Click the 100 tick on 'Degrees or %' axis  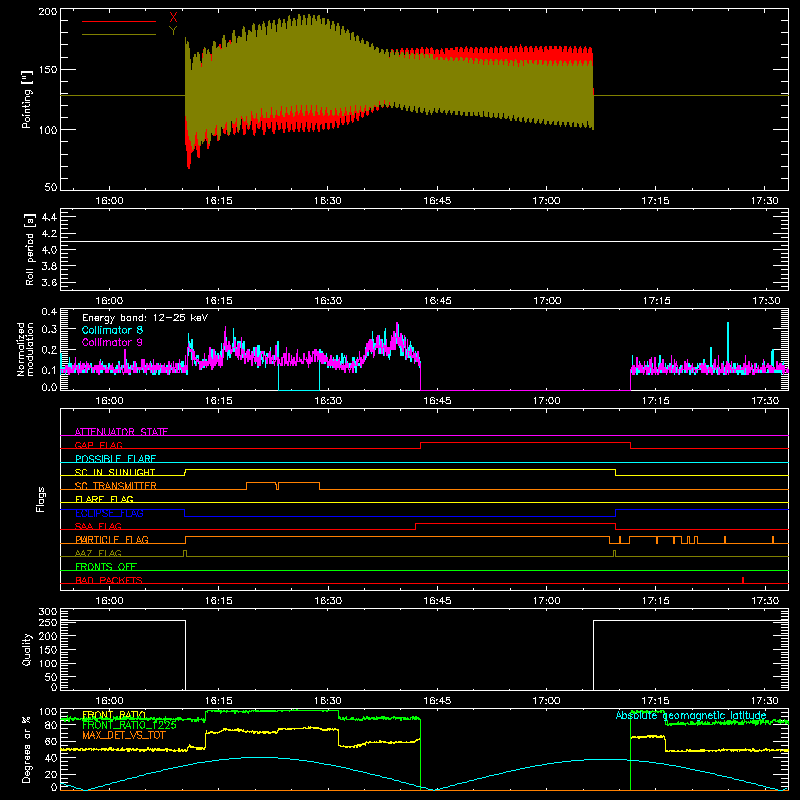pyautogui.click(x=48, y=712)
